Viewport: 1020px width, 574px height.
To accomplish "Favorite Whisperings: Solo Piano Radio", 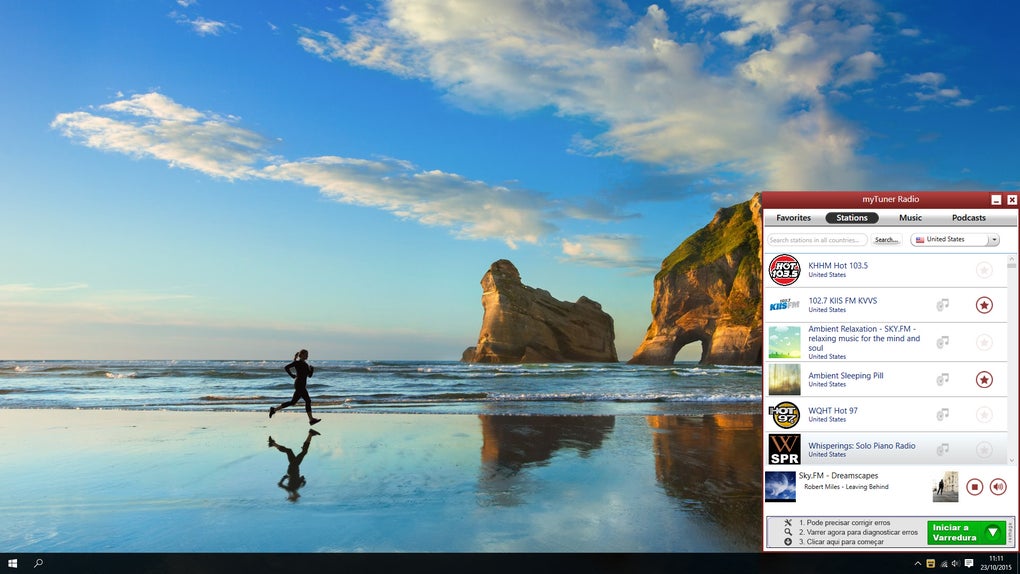I will 984,449.
